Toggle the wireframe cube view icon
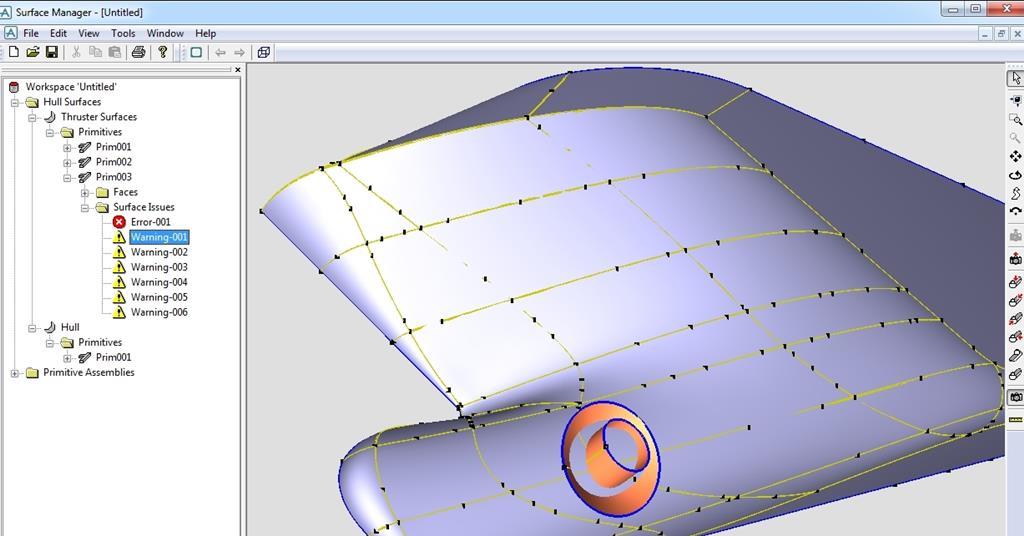The width and height of the screenshot is (1024, 536). click(264, 52)
